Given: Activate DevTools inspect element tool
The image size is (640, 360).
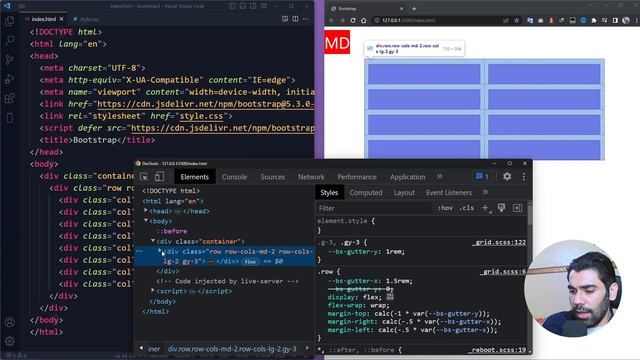Looking at the screenshot, I should click(144, 177).
